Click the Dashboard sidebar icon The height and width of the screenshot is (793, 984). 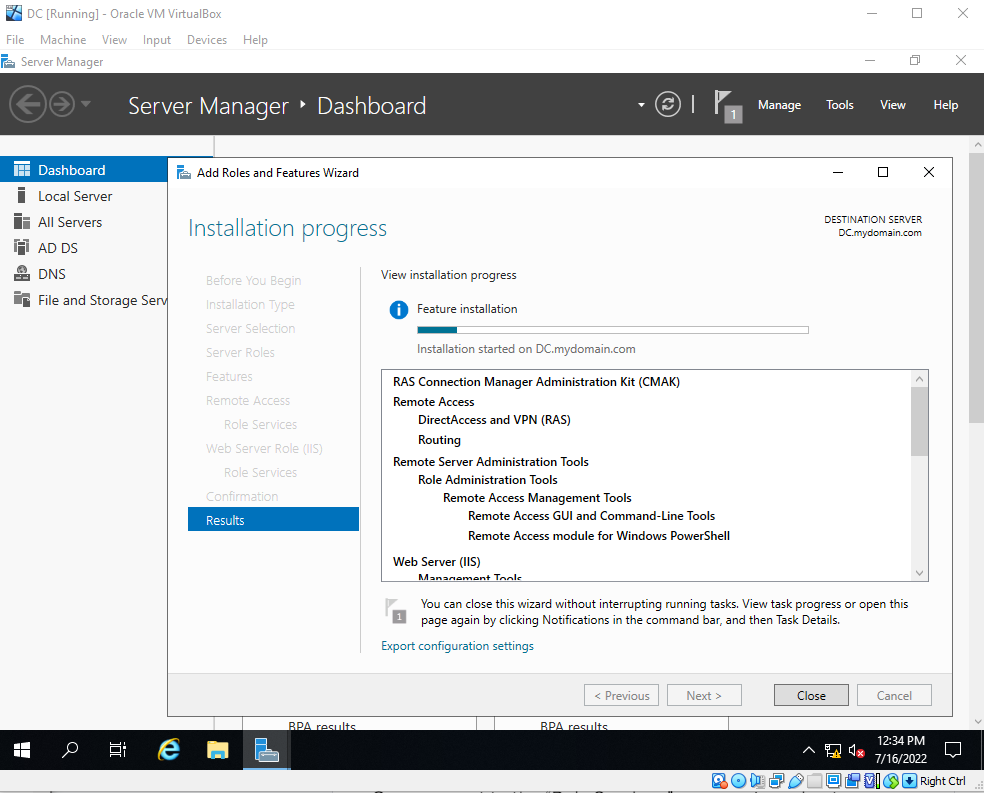click(x=22, y=169)
